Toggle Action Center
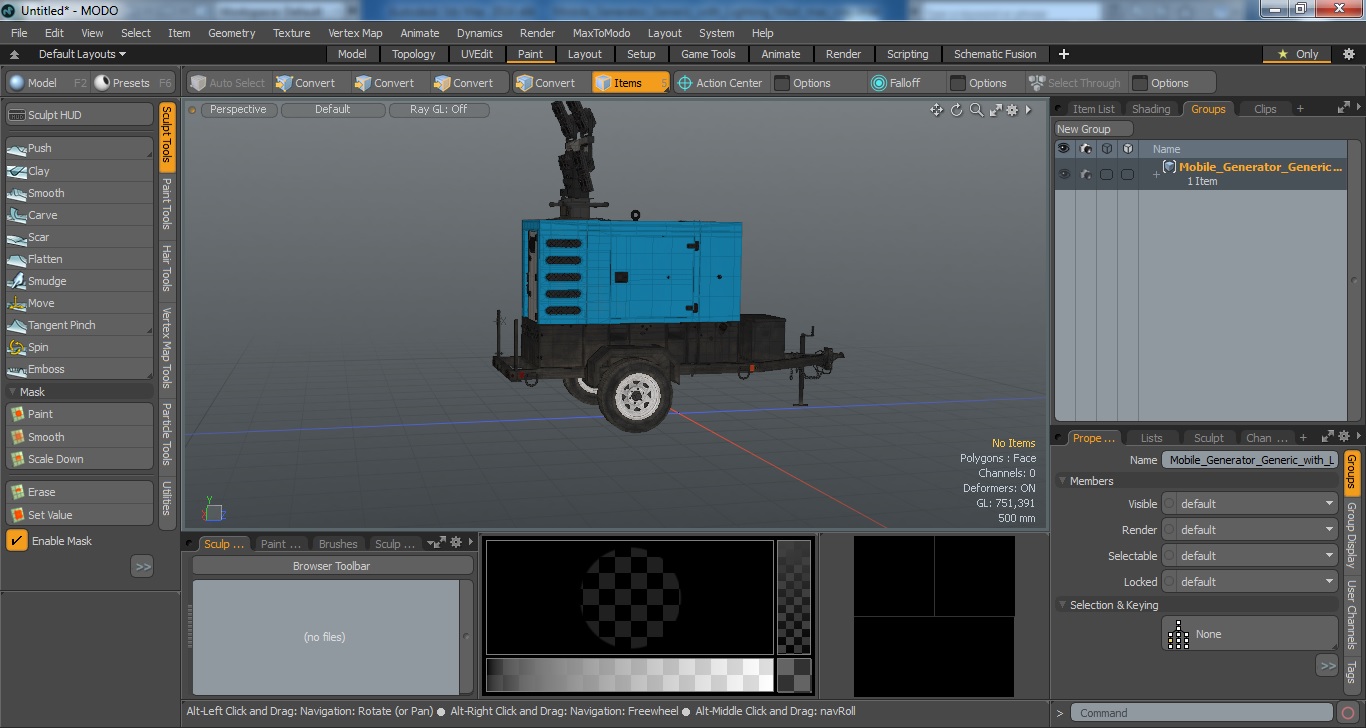Viewport: 1366px width, 728px height. (720, 83)
